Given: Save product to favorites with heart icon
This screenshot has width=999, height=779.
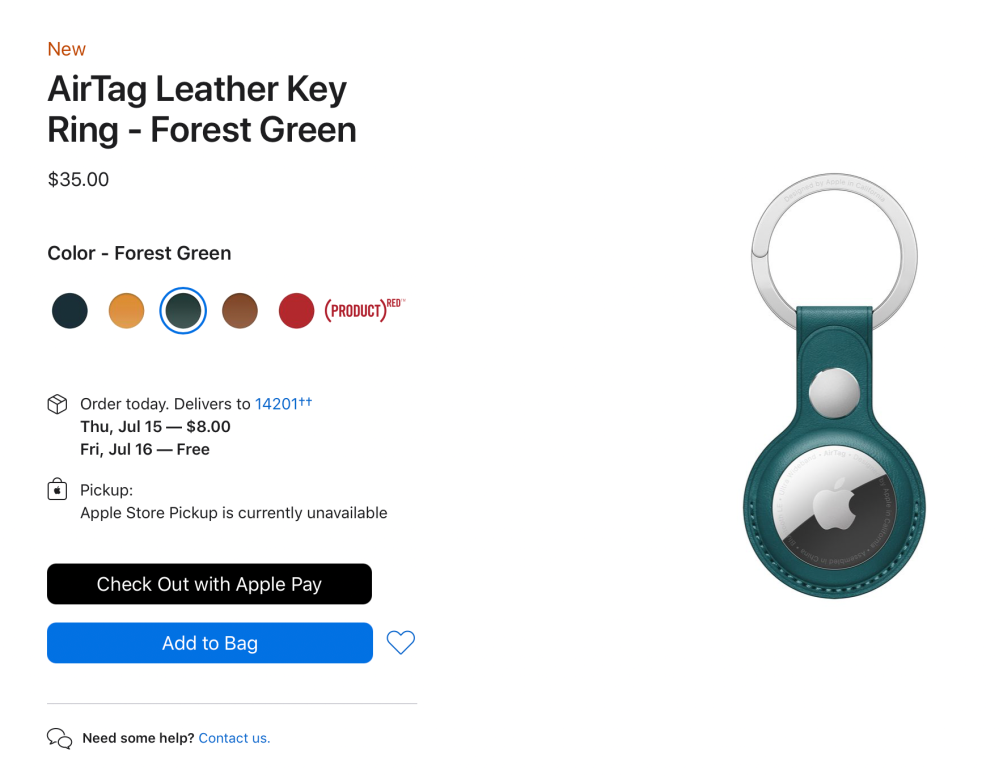Looking at the screenshot, I should pyautogui.click(x=400, y=643).
